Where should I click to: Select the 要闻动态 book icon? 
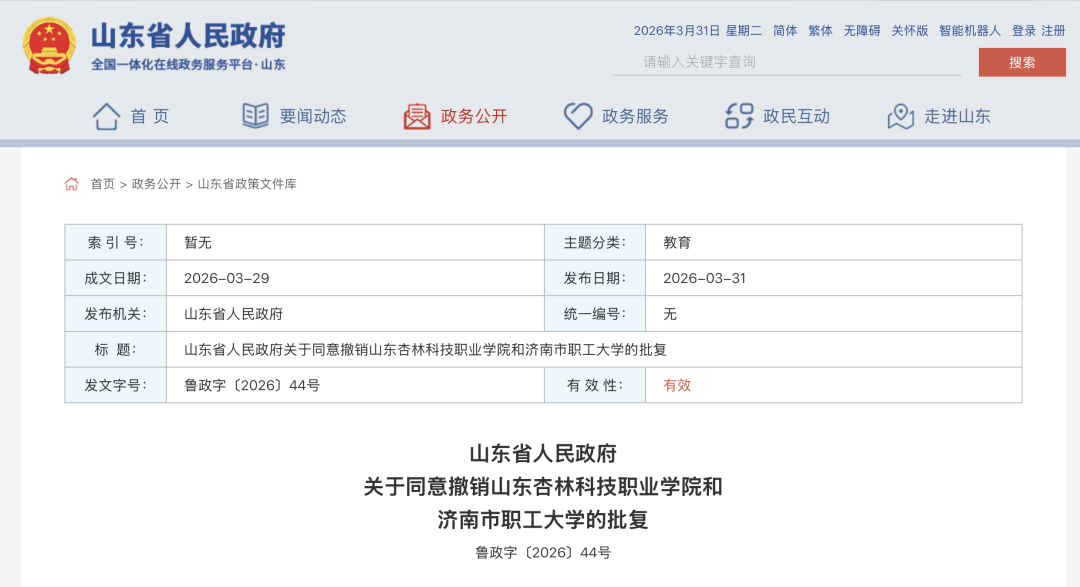[257, 116]
